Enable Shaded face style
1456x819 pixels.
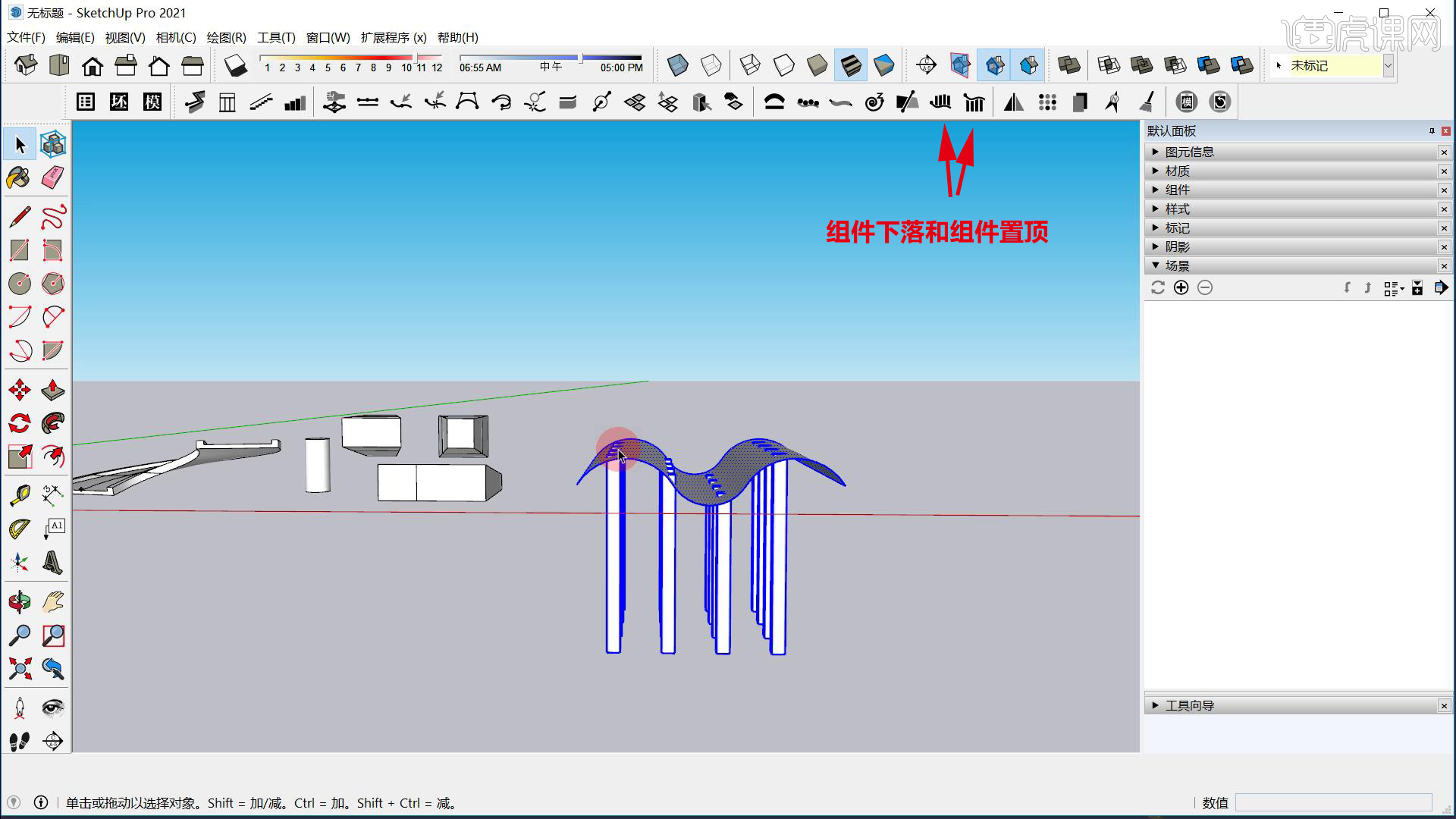tap(817, 66)
